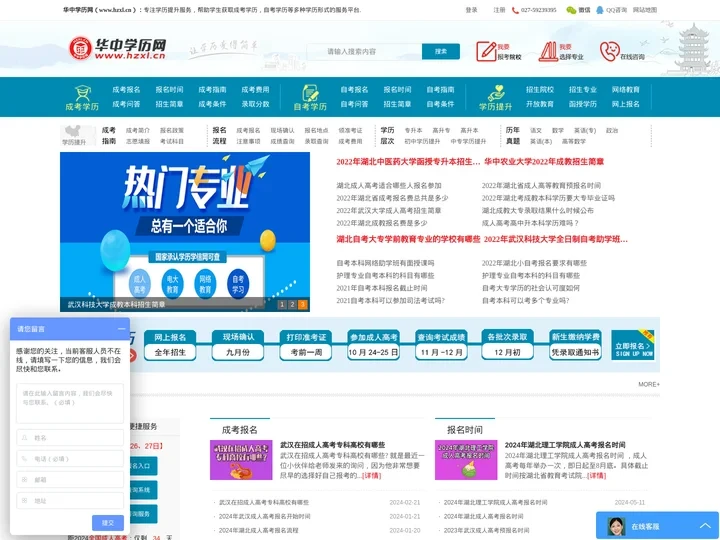The height and width of the screenshot is (540, 720).
Task: Click the 现场确认 sub-link under 报名流程
Action: (282, 130)
